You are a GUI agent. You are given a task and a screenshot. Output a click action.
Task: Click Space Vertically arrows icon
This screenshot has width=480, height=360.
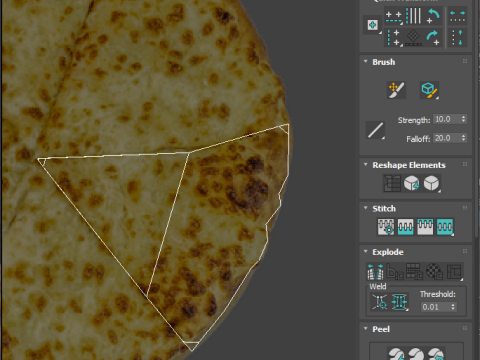[457, 37]
